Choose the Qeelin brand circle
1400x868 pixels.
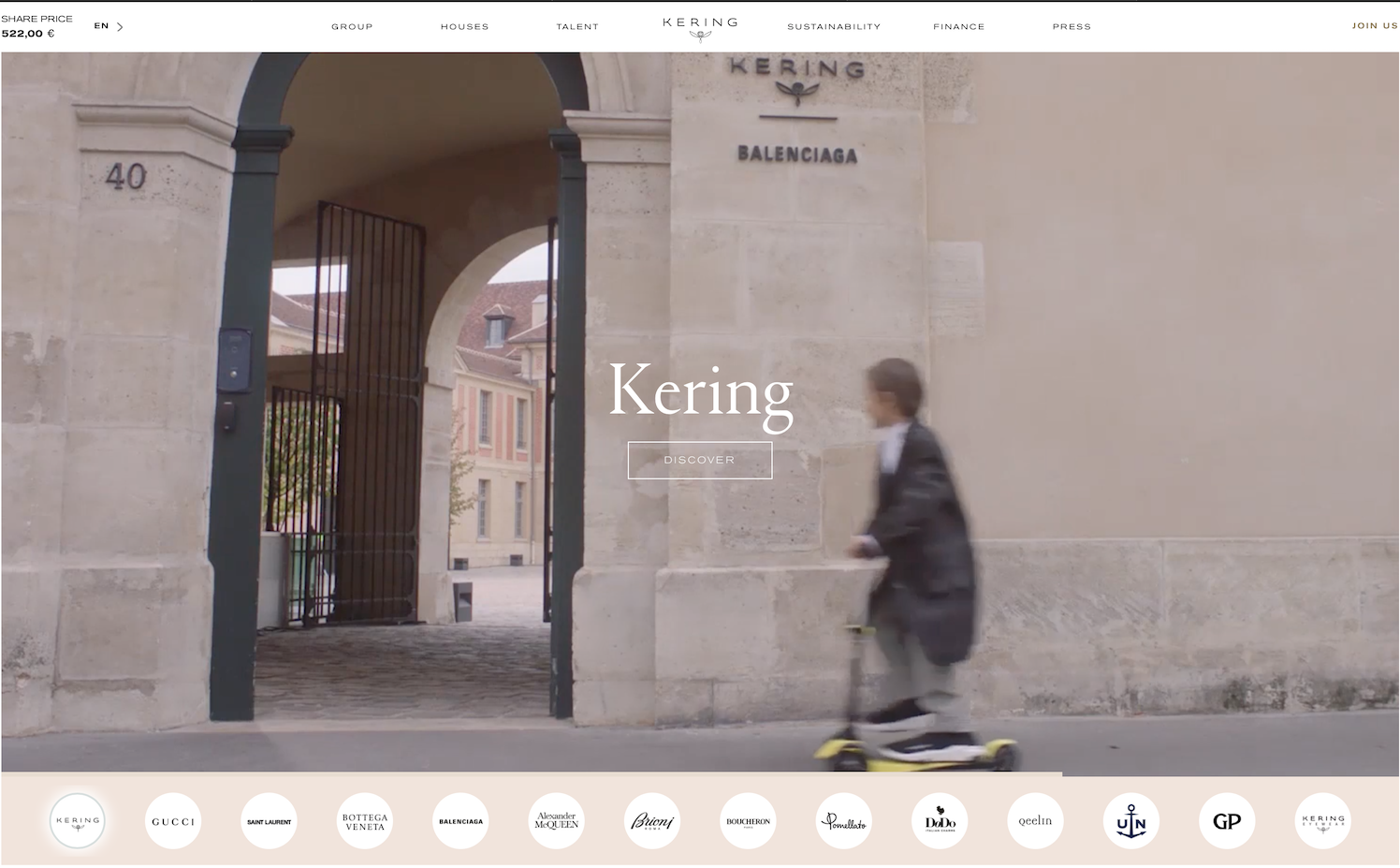(1035, 821)
